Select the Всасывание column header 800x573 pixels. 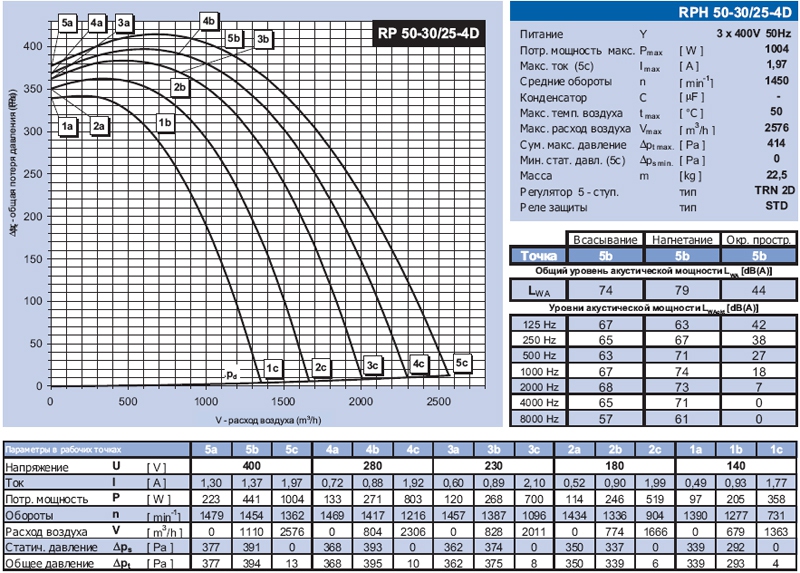coord(603,240)
